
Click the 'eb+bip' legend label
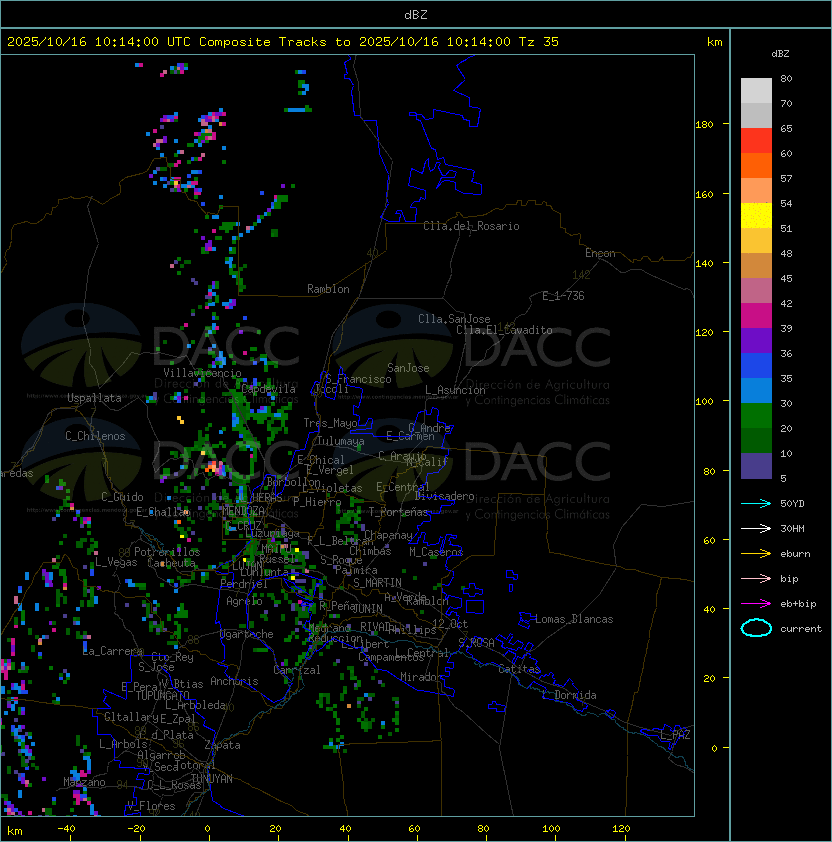[798, 604]
